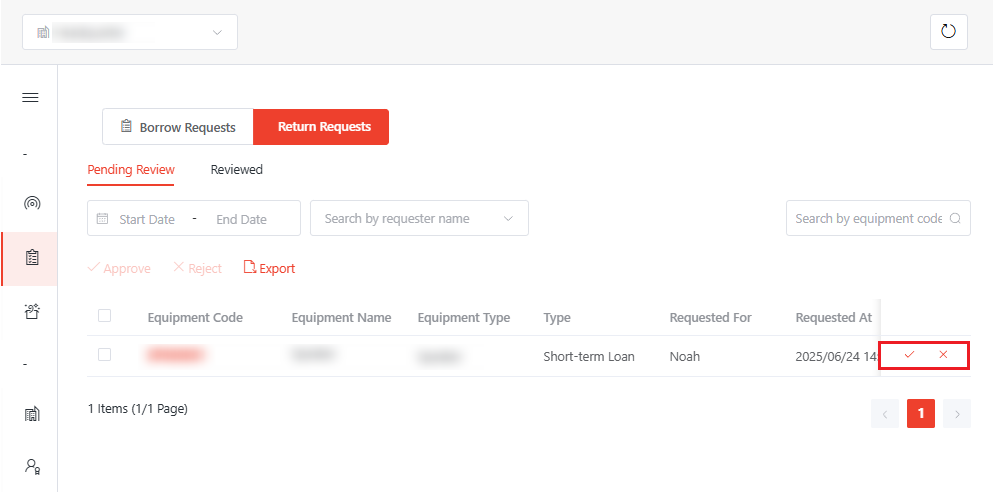Open the organization selector dropdown
Viewport: 993px width, 492px height.
click(x=130, y=32)
